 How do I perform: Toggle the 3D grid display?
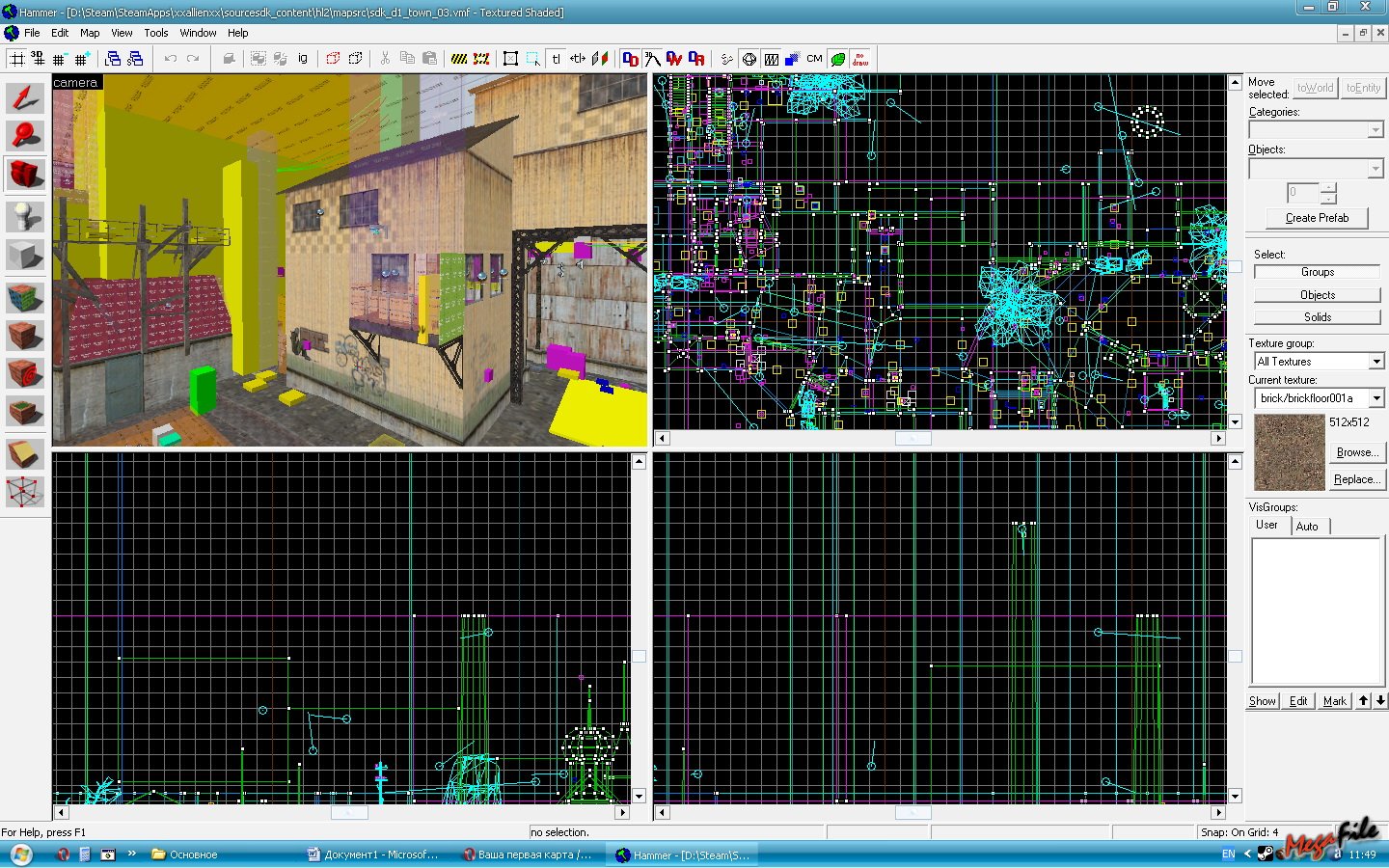click(38, 59)
